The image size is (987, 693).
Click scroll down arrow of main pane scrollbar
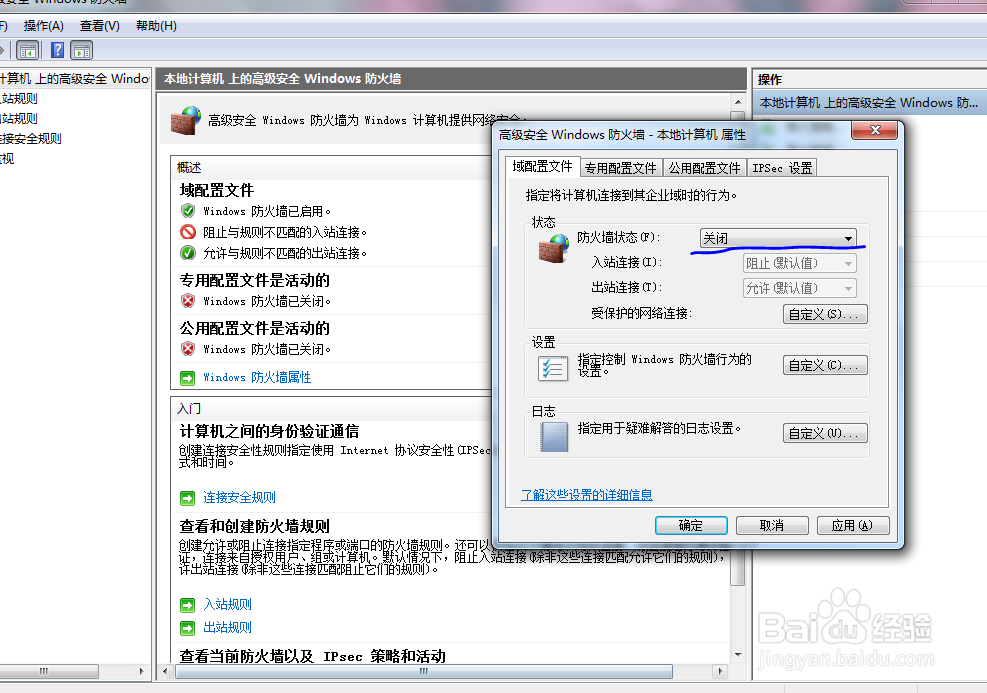tap(738, 655)
